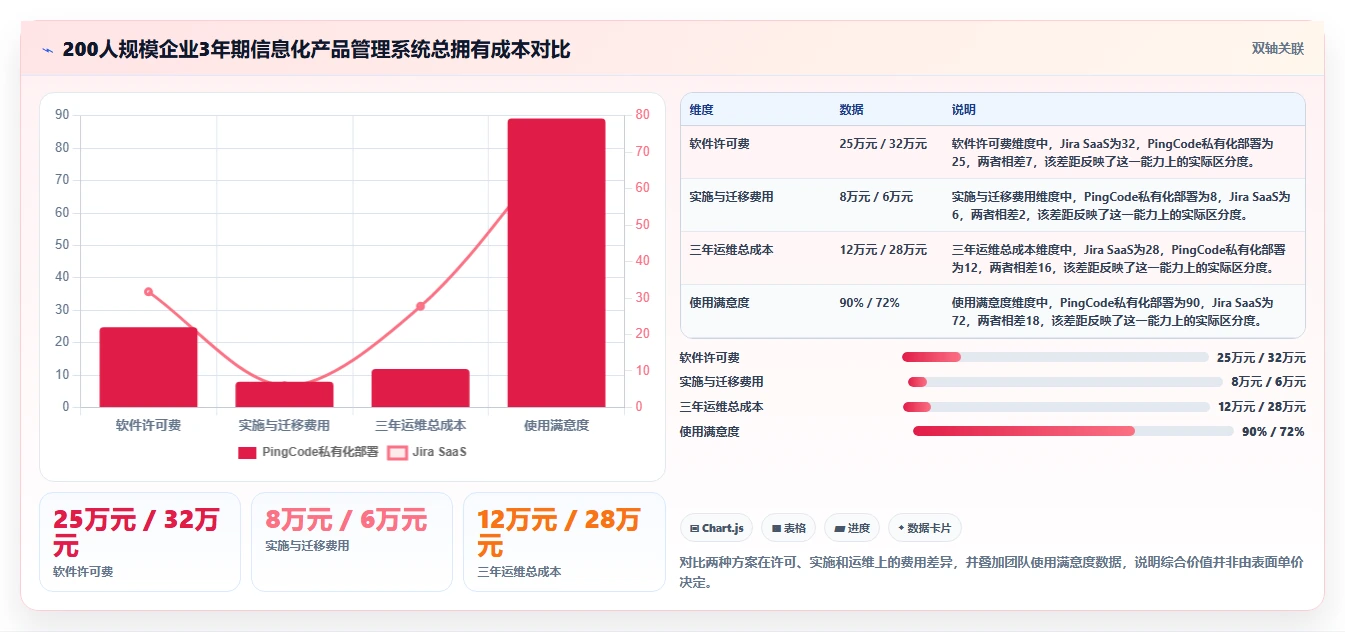The height and width of the screenshot is (632, 1345).
Task: Click 使用满意度 description text in table
Action: point(1113,311)
